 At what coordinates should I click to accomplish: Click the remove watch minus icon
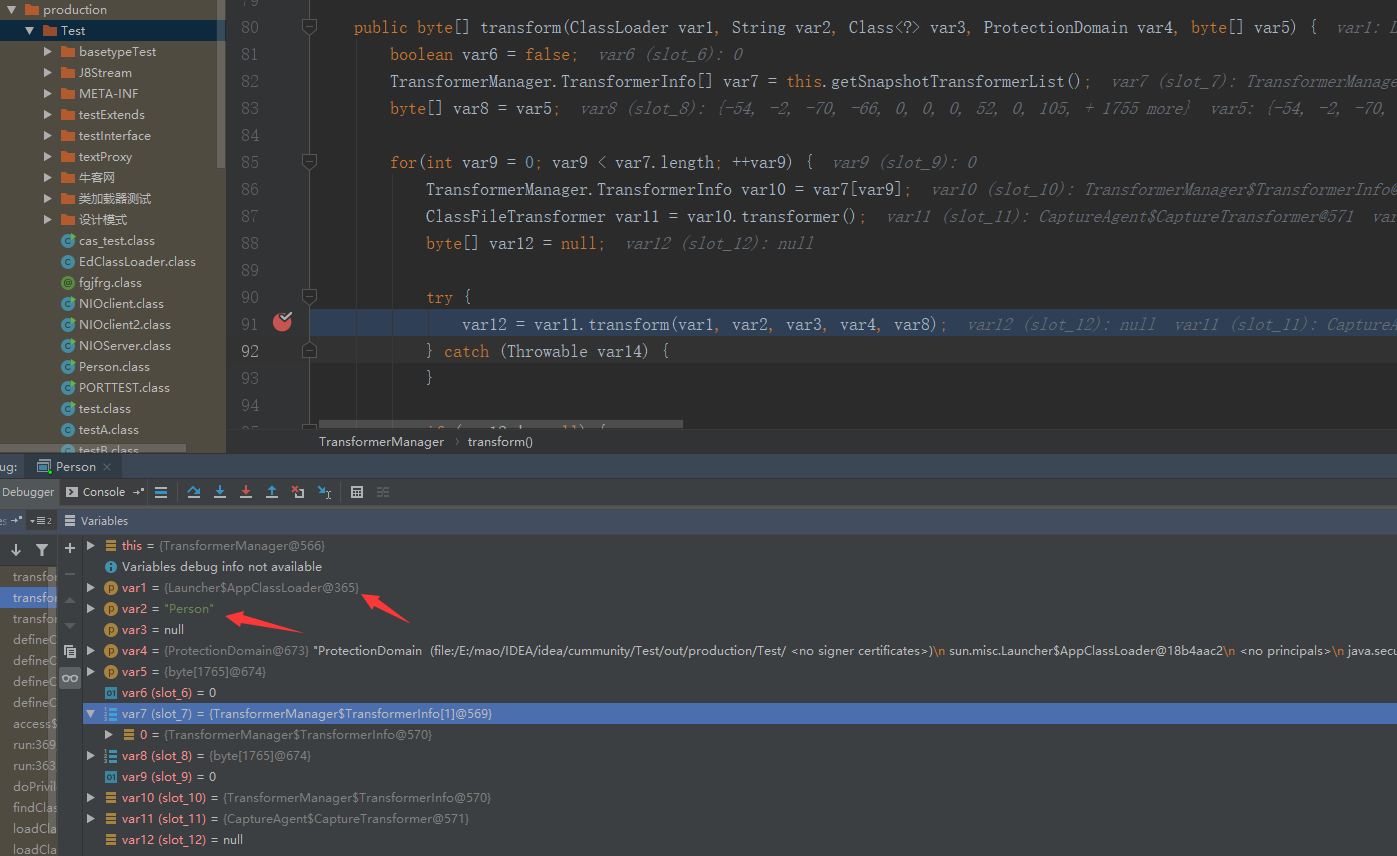(x=70, y=574)
